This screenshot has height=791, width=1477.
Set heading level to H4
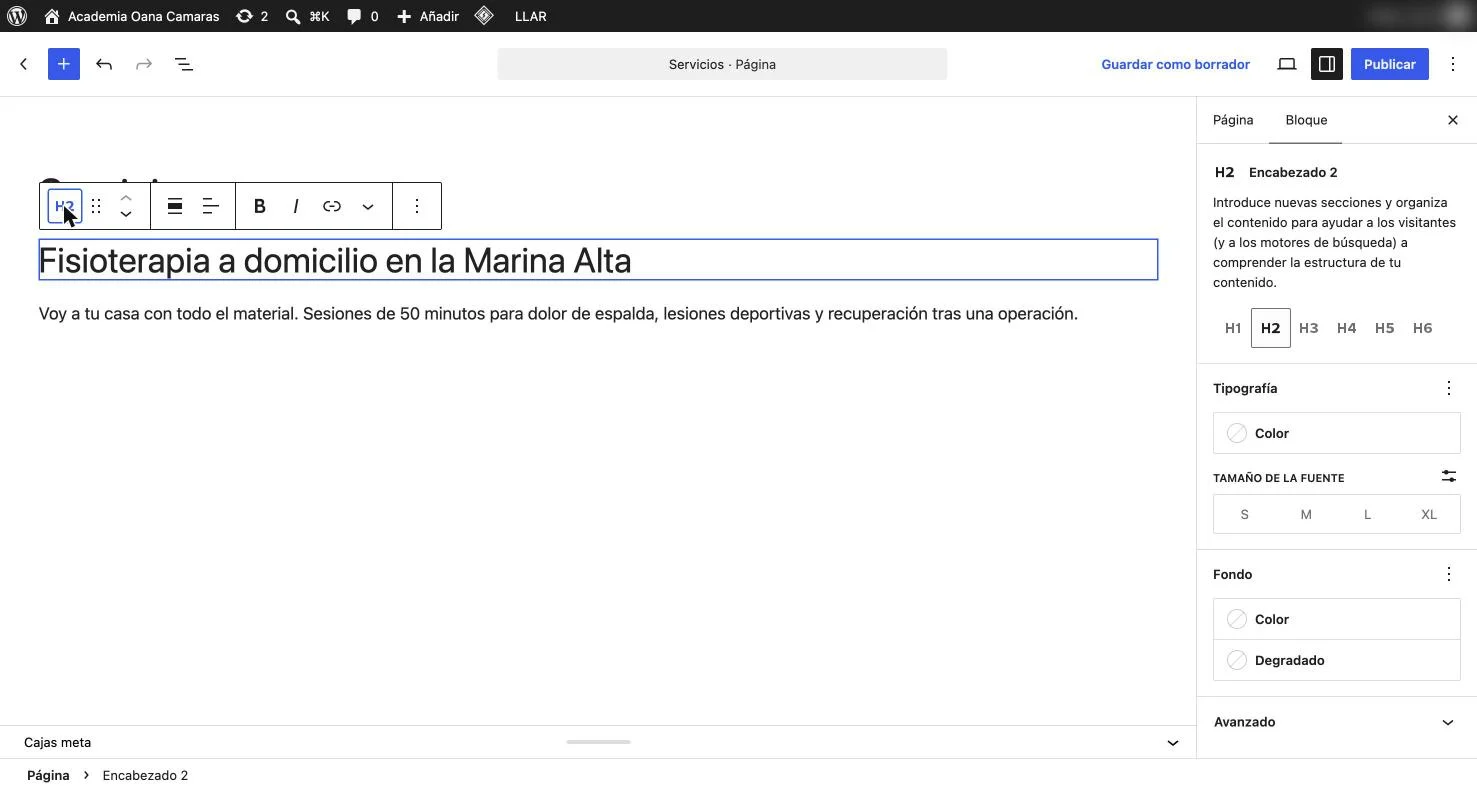[1347, 328]
